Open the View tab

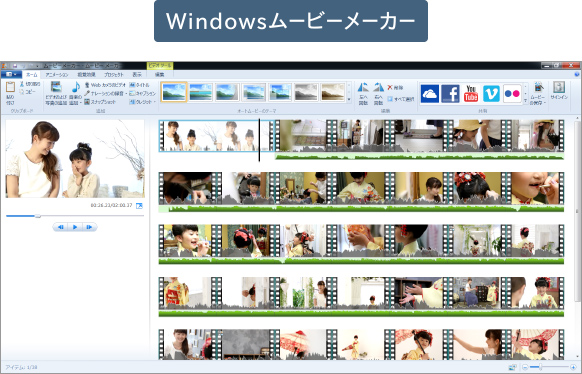[x=137, y=75]
